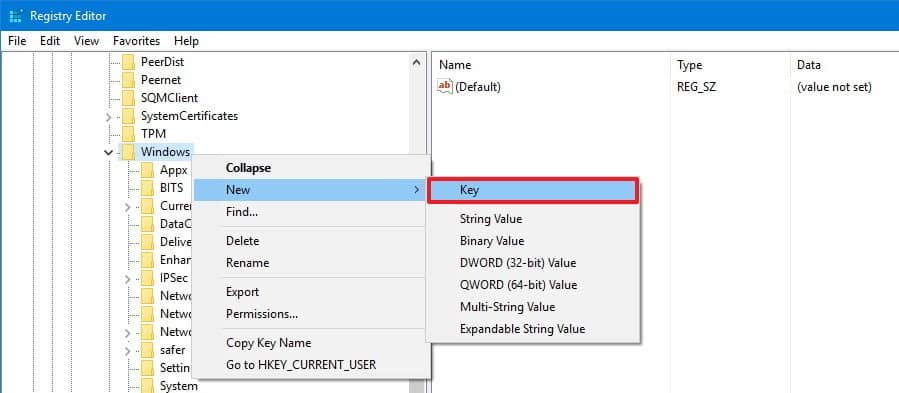The height and width of the screenshot is (393, 899).
Task: Select the Windows key folder icon
Action: [x=128, y=152]
